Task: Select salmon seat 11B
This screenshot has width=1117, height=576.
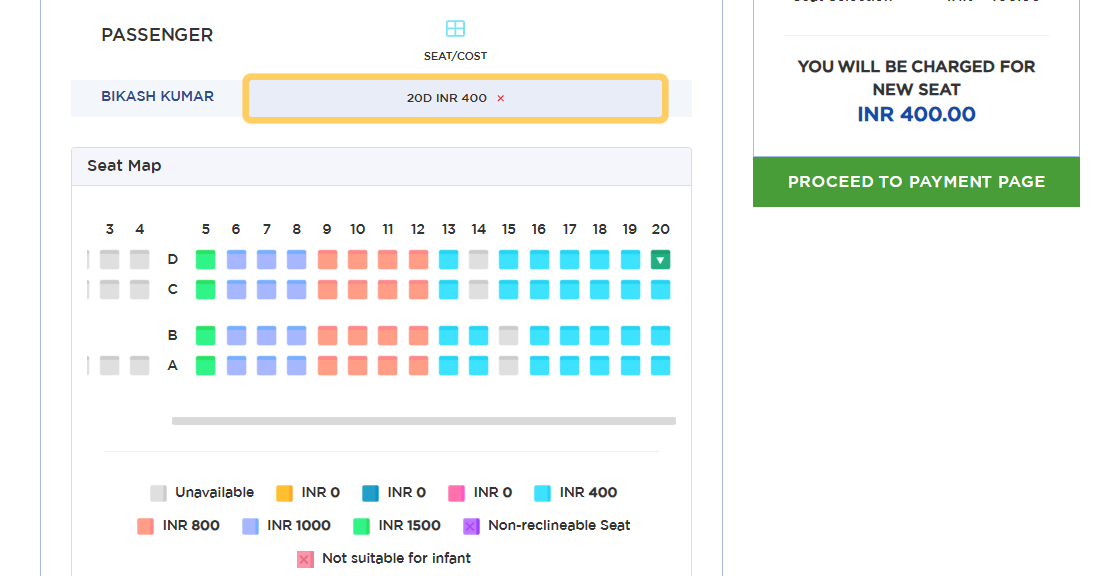Action: click(x=388, y=335)
